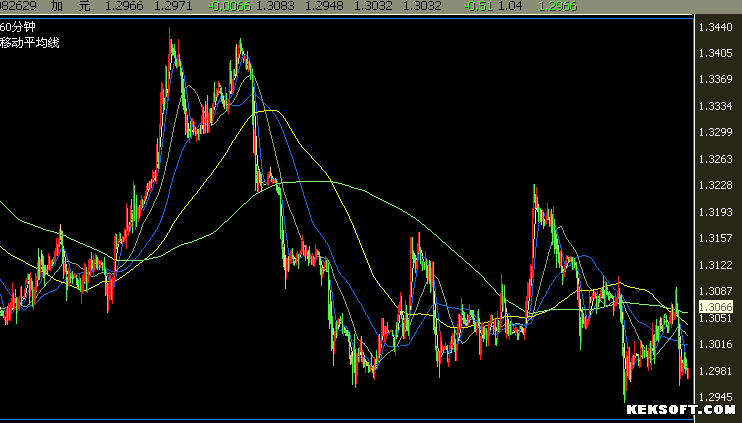Click the -0.51 percent change value

(x=478, y=6)
